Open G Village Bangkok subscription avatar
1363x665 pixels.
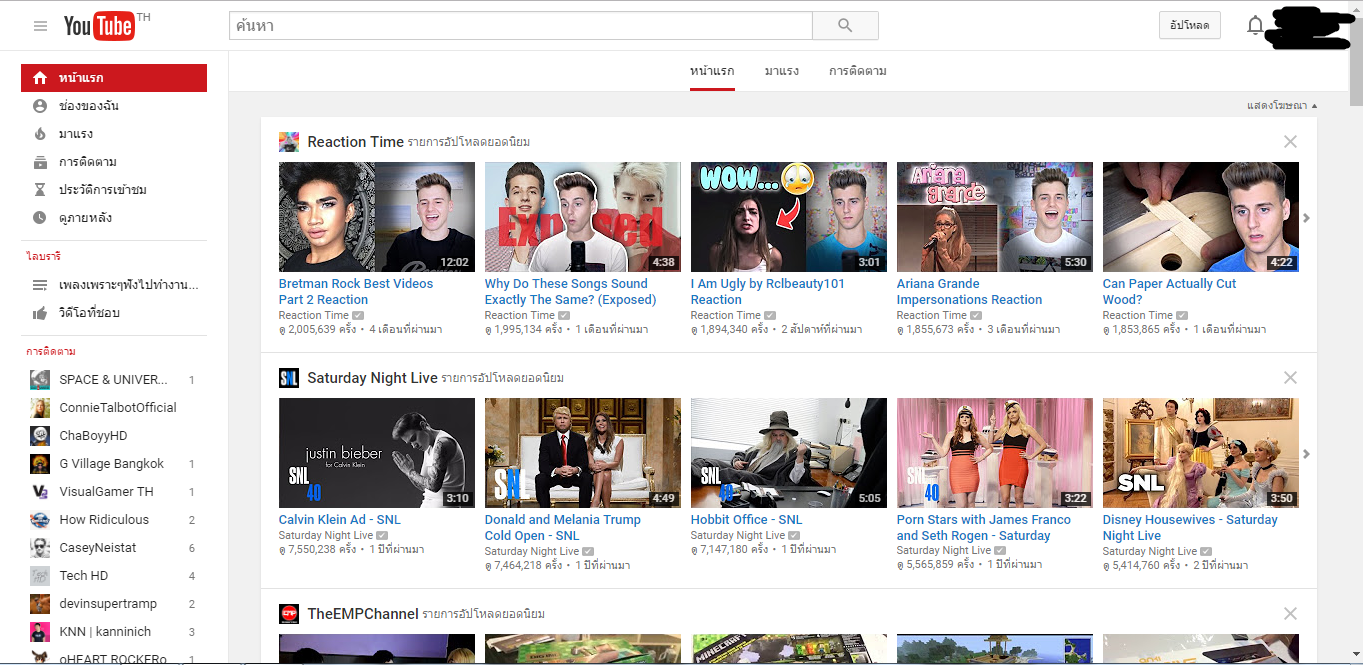point(40,464)
